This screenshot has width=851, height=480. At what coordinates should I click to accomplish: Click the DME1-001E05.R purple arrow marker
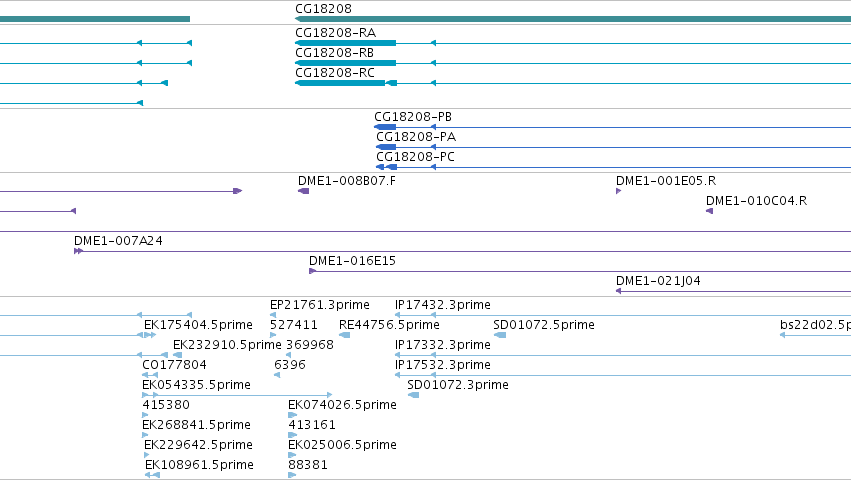(619, 191)
